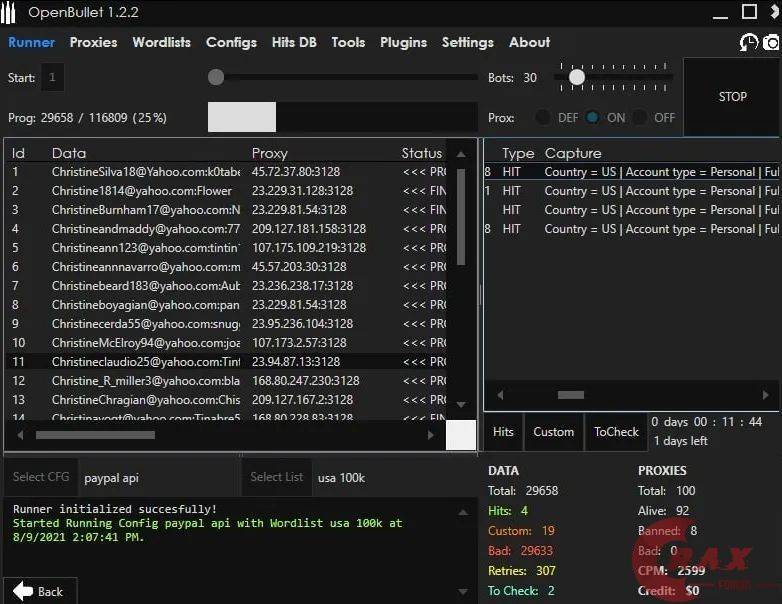
Task: Go Back using the Back button
Action: (x=40, y=592)
